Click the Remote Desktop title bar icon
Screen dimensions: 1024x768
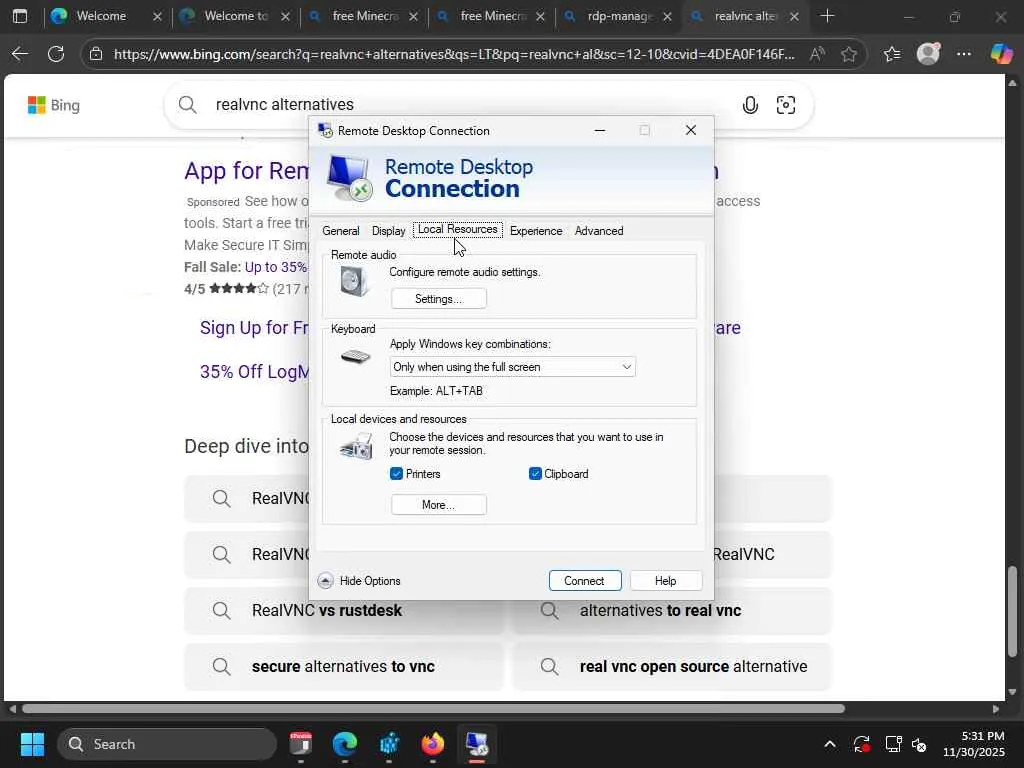[x=325, y=131]
